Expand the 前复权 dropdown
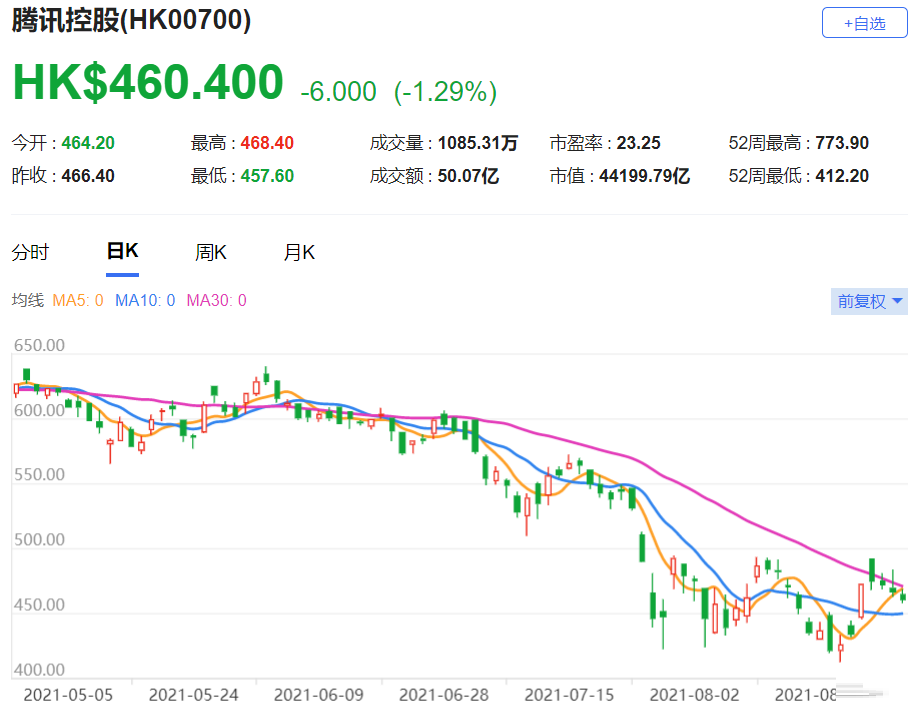 pyautogui.click(x=869, y=301)
